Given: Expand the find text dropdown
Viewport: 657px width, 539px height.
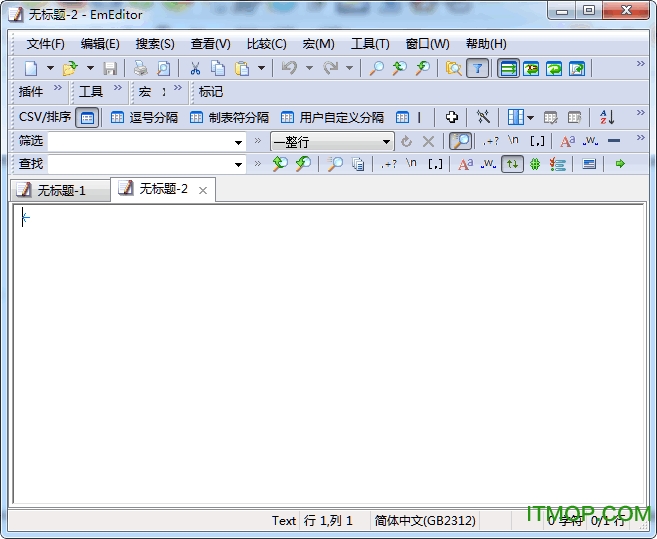Looking at the screenshot, I should click(238, 164).
